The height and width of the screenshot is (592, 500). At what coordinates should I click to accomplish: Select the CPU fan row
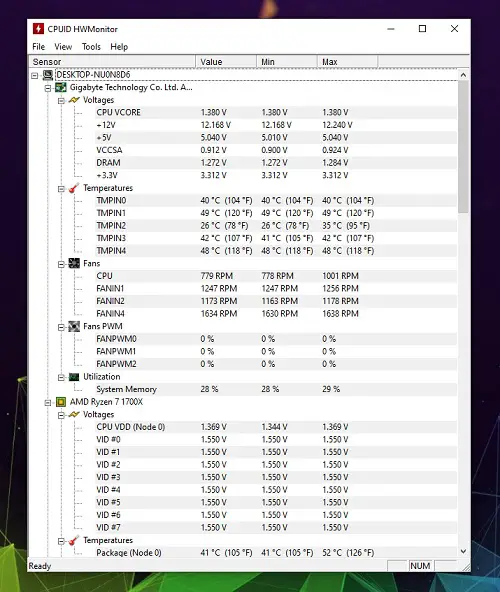276,276
